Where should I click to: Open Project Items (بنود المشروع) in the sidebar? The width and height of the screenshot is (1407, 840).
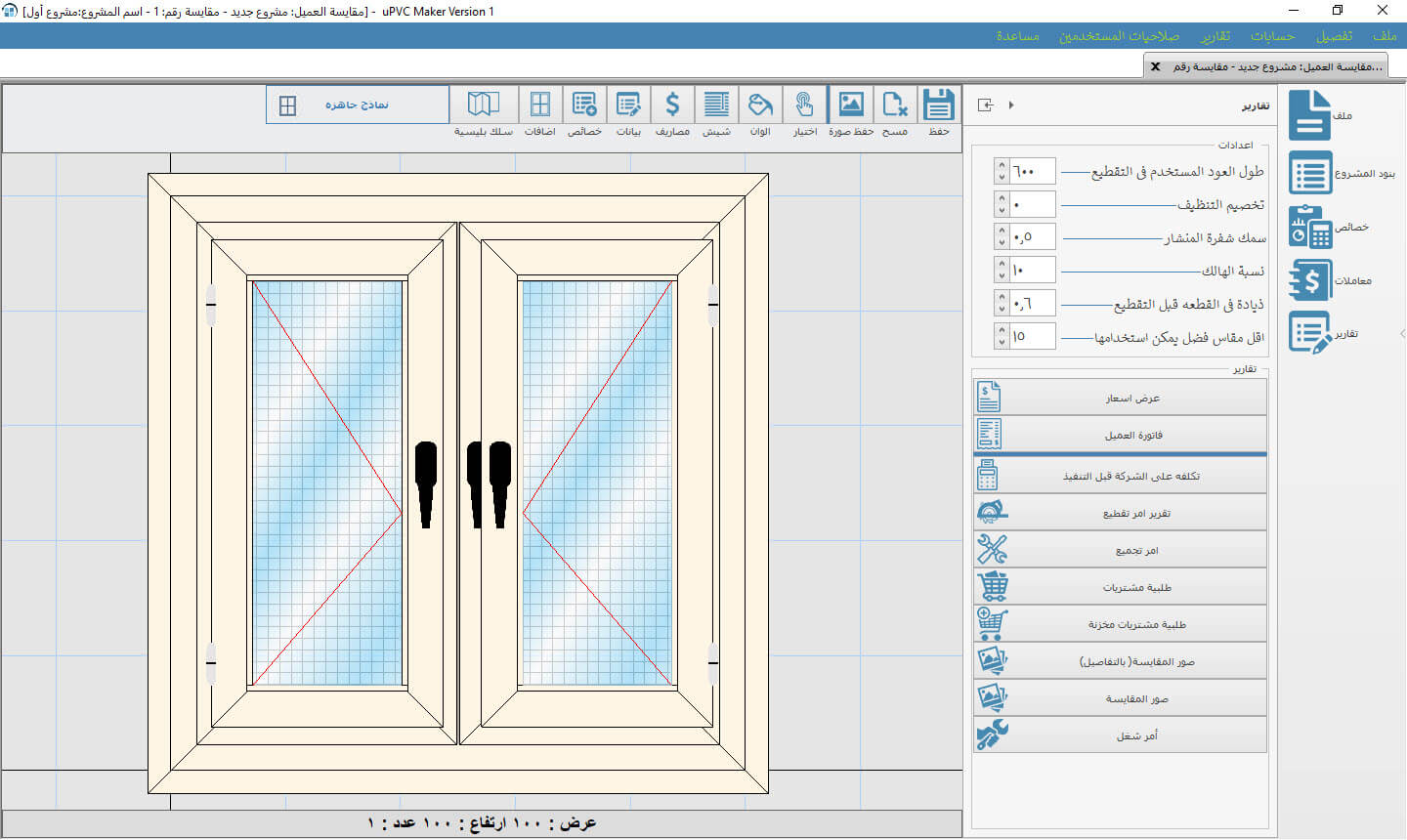pyautogui.click(x=1311, y=173)
